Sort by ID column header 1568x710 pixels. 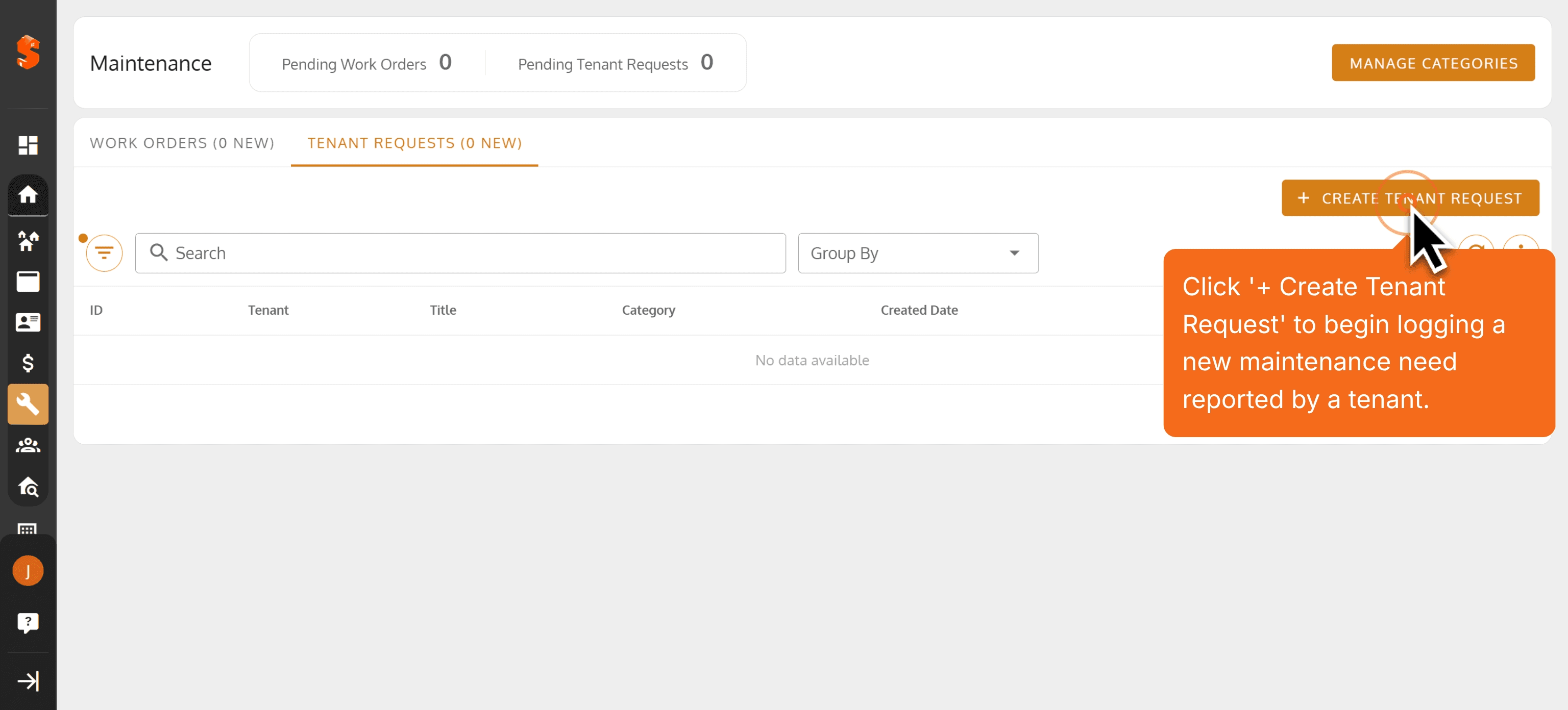pos(96,310)
